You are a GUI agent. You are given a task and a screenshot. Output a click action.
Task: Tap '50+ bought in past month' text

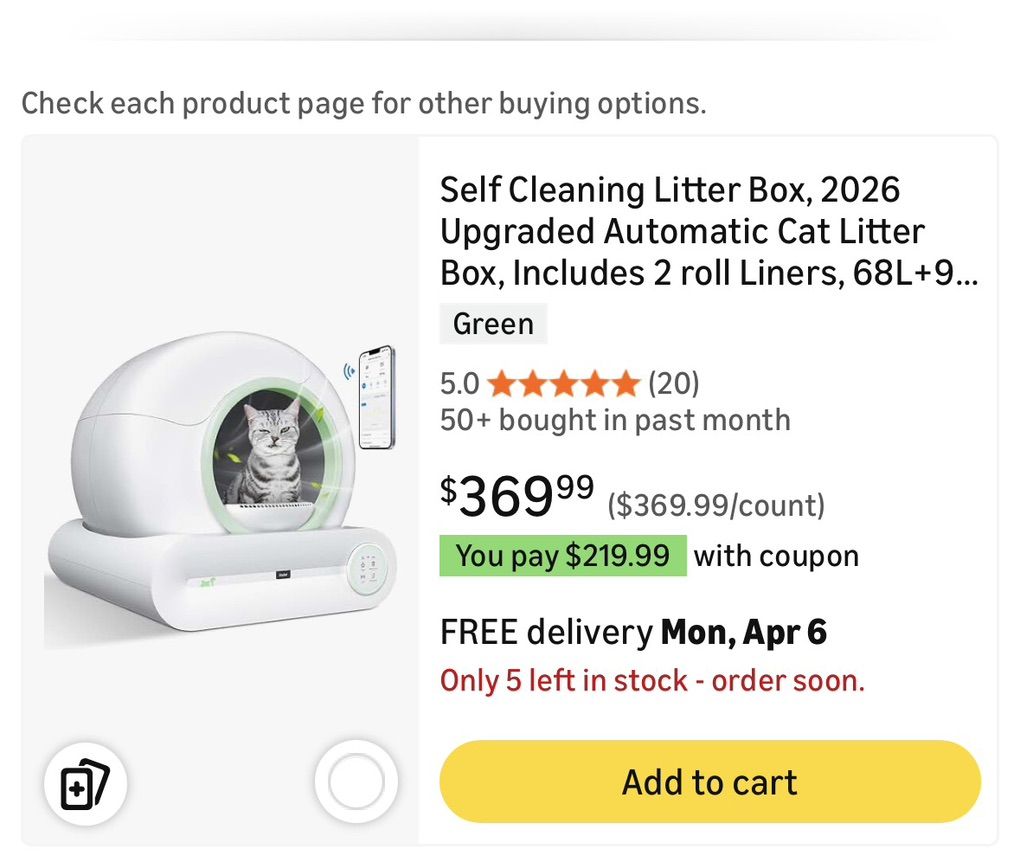coord(615,420)
